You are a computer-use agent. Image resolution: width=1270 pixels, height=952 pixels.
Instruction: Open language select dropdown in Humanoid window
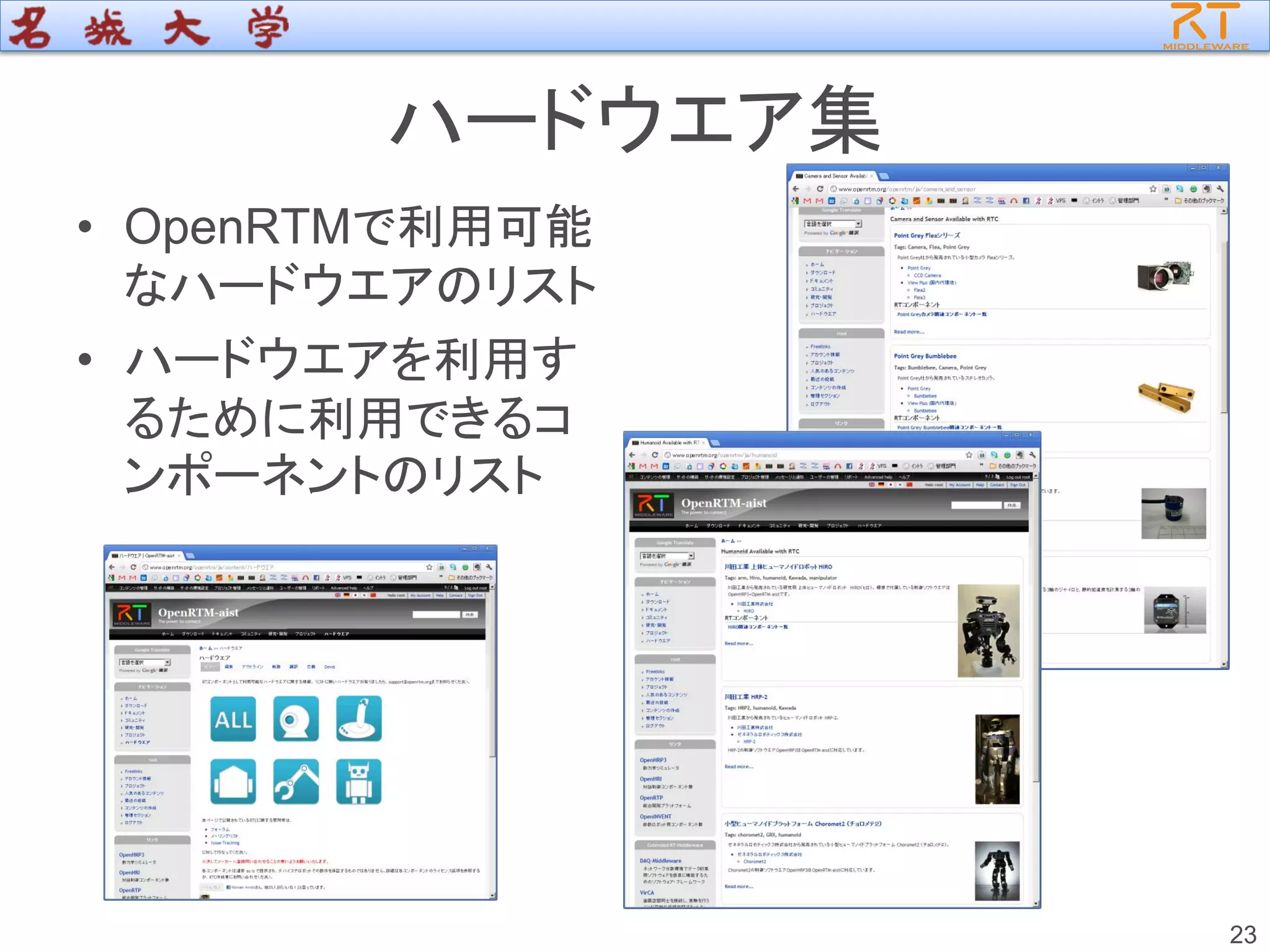667,556
